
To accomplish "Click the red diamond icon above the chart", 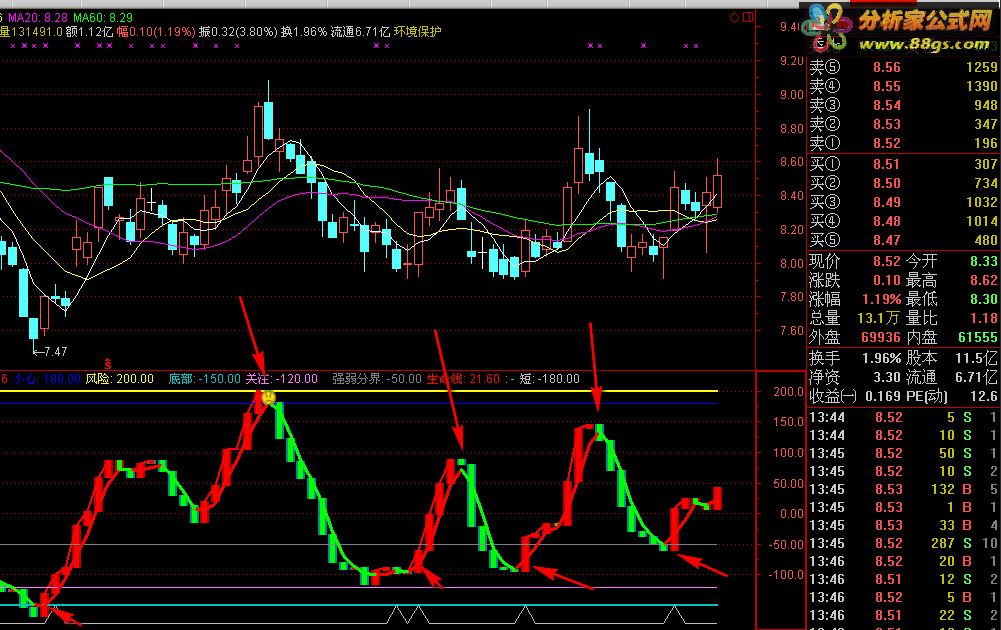I will 735,17.
